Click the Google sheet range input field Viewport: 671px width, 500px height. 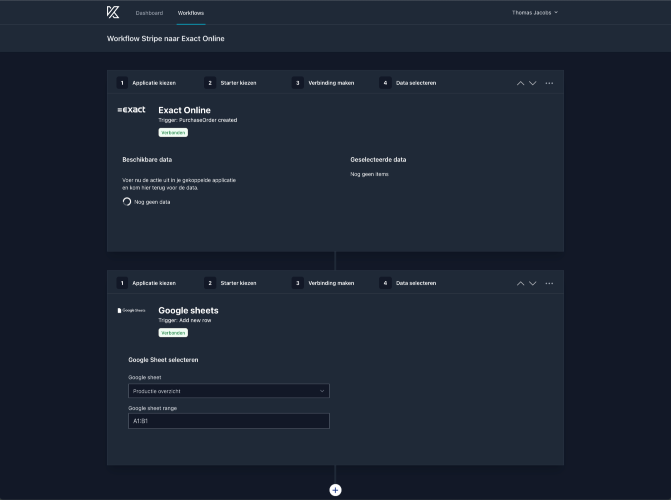(229, 421)
